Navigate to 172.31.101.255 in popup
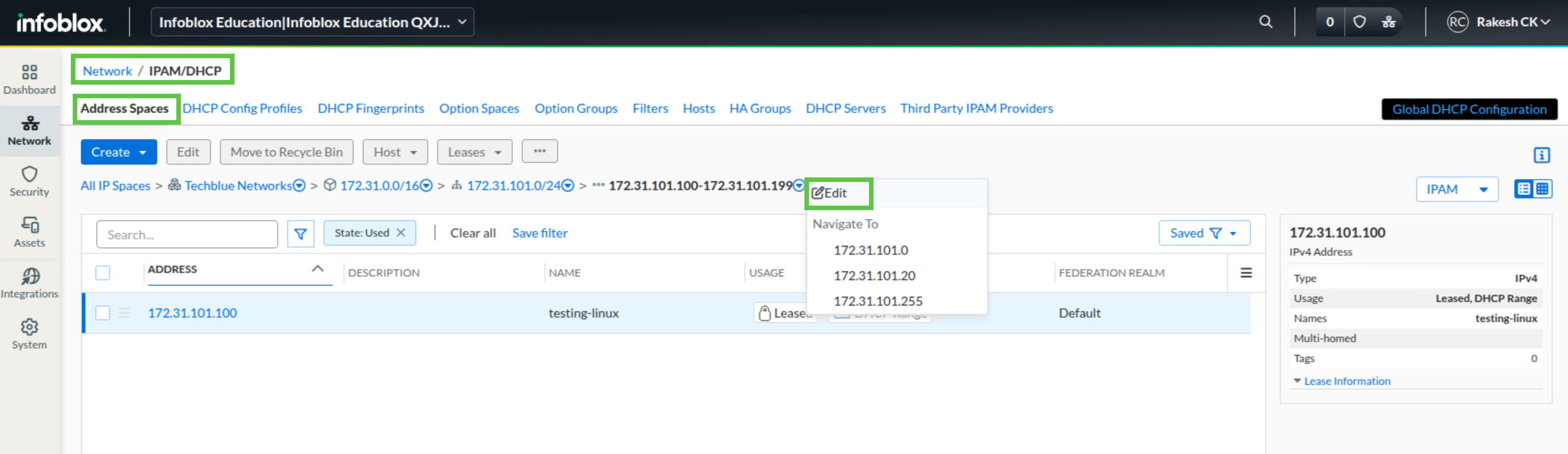 [878, 301]
